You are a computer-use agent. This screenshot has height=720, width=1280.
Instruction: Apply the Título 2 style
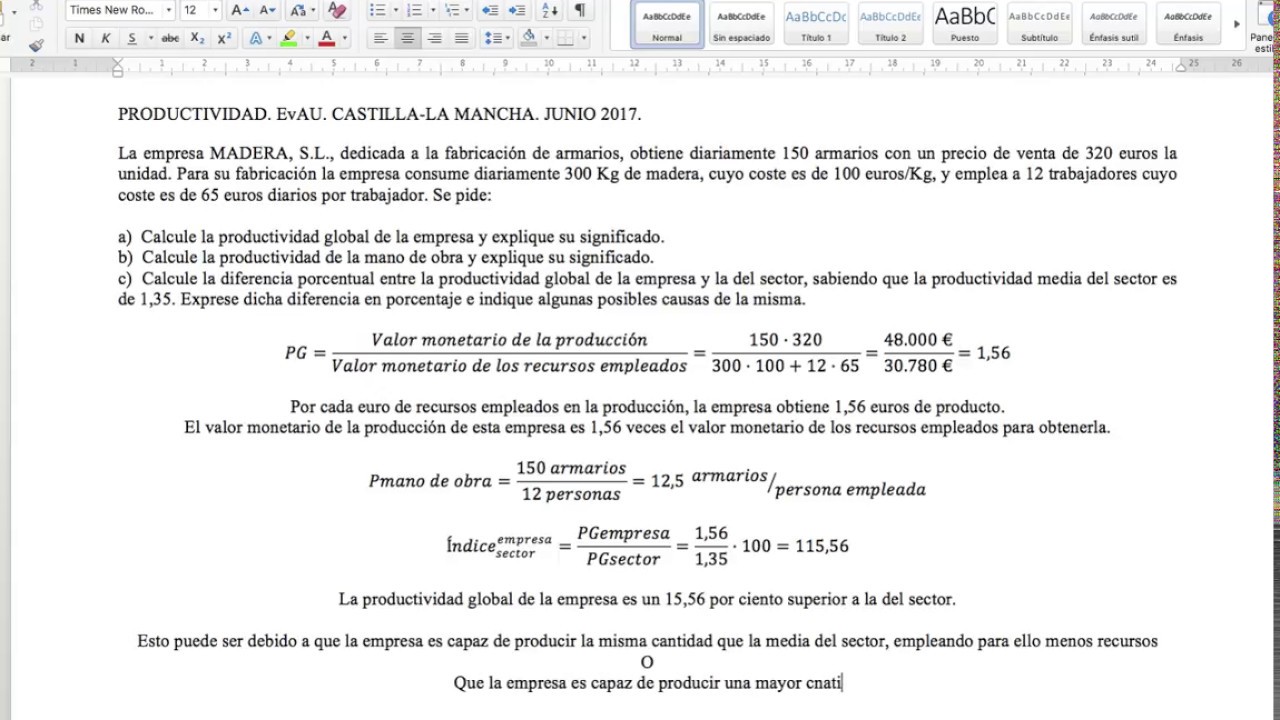click(891, 24)
